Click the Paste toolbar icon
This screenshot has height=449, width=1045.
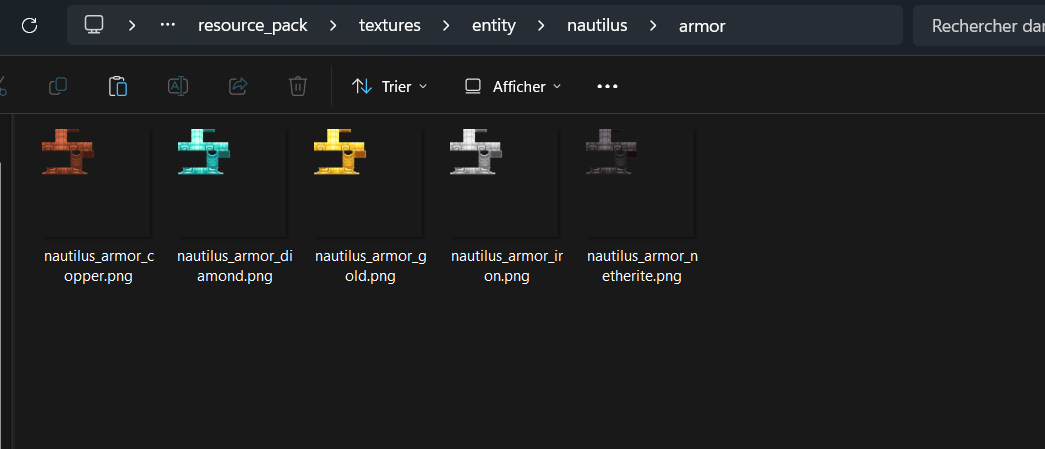click(x=118, y=87)
